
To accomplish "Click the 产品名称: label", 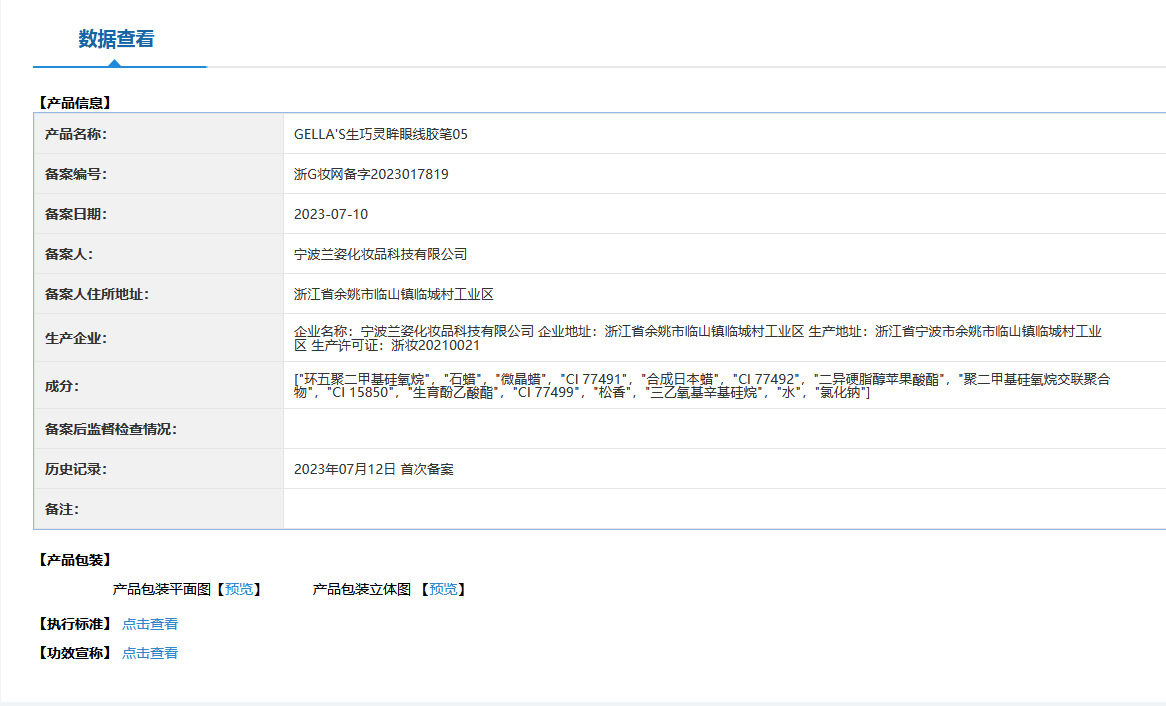I will click(76, 134).
